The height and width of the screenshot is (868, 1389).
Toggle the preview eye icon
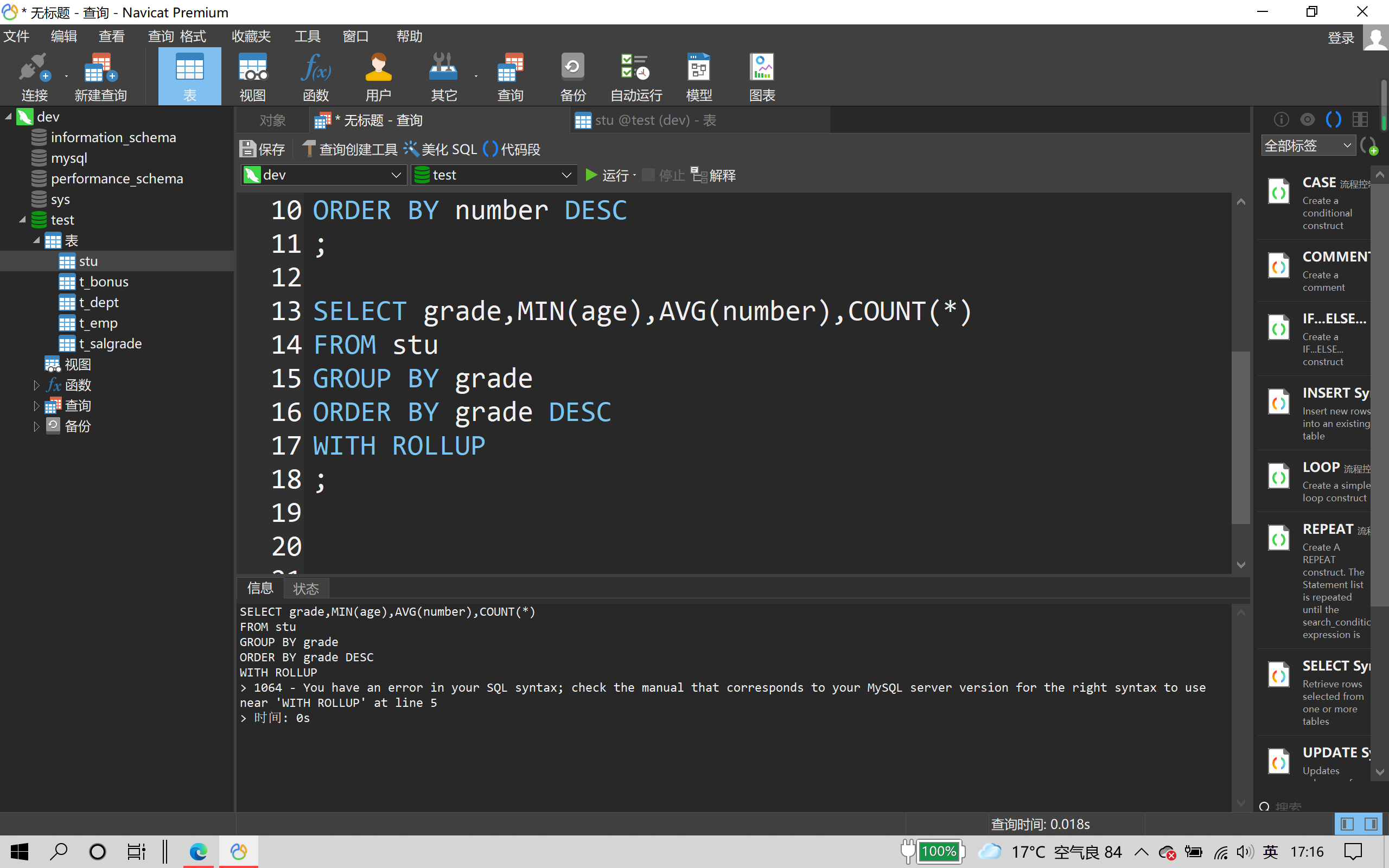point(1308,119)
